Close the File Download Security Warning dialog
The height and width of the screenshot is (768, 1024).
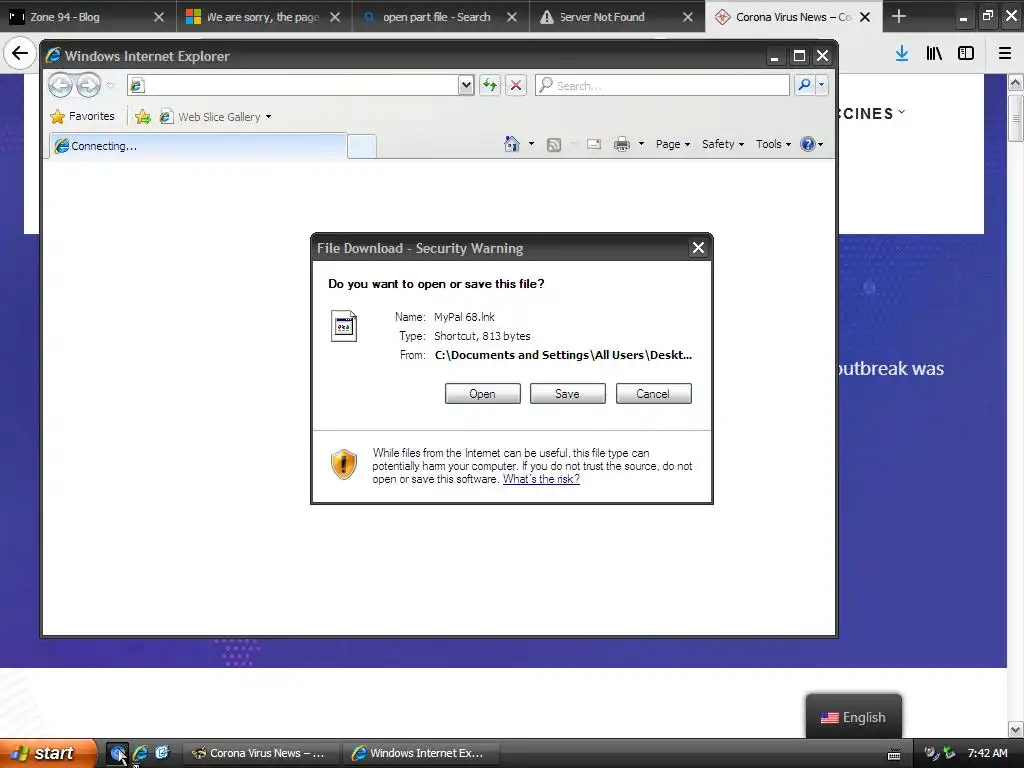point(698,248)
